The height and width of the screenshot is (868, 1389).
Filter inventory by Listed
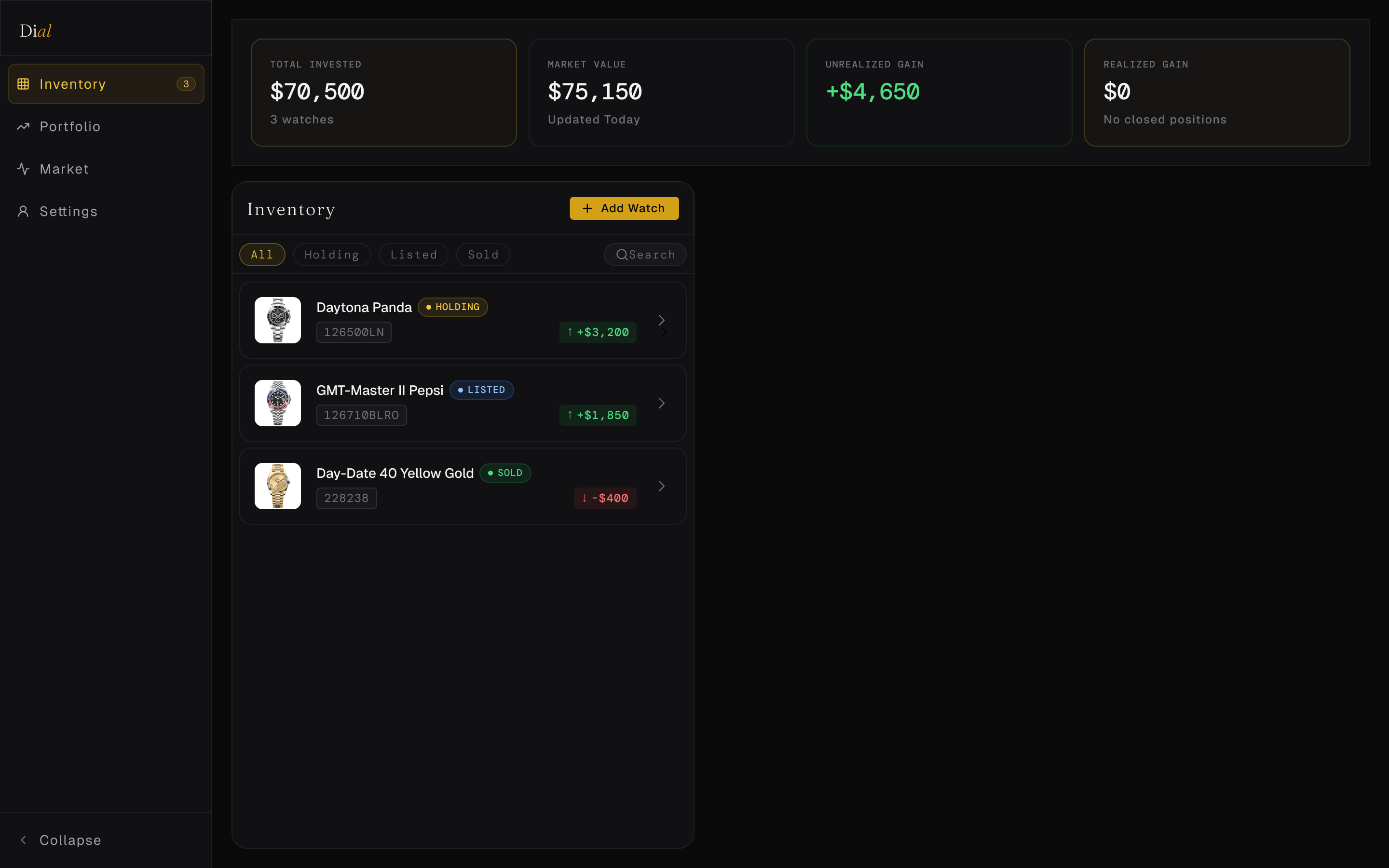point(414,254)
